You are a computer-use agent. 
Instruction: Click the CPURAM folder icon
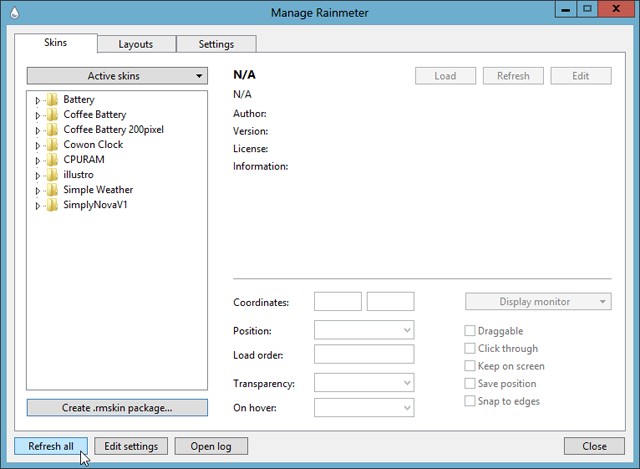(x=52, y=159)
